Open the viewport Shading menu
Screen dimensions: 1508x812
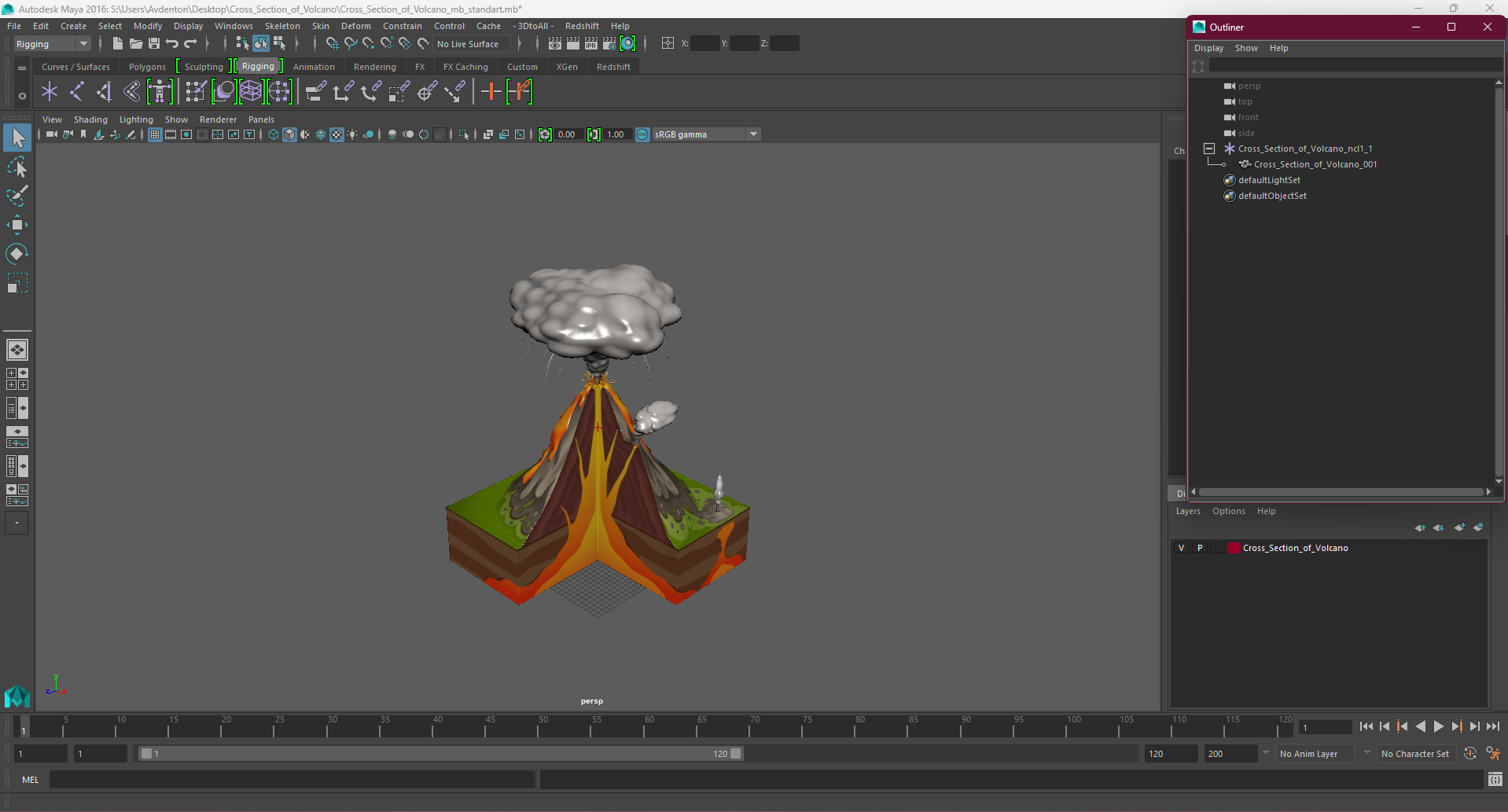click(90, 119)
